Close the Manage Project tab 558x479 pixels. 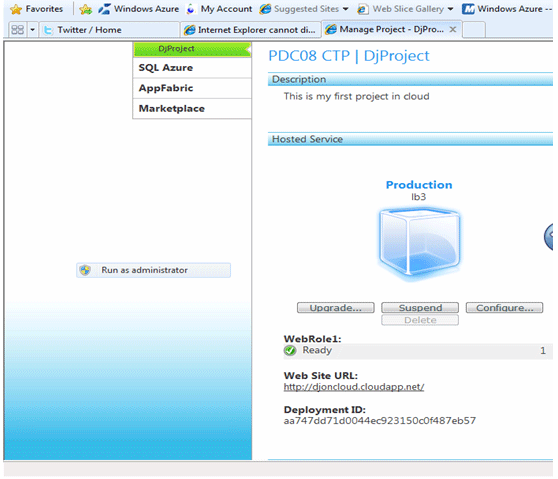click(453, 30)
